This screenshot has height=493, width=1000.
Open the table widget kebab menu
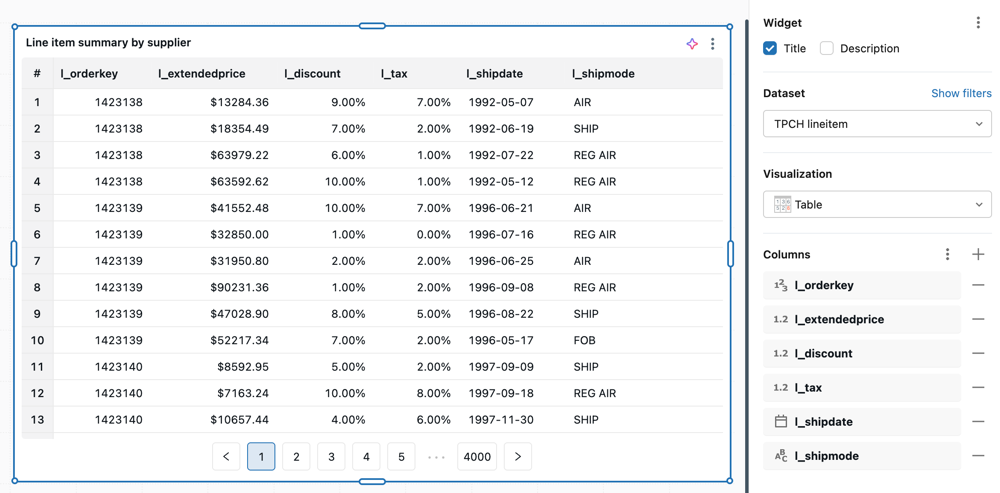[713, 44]
